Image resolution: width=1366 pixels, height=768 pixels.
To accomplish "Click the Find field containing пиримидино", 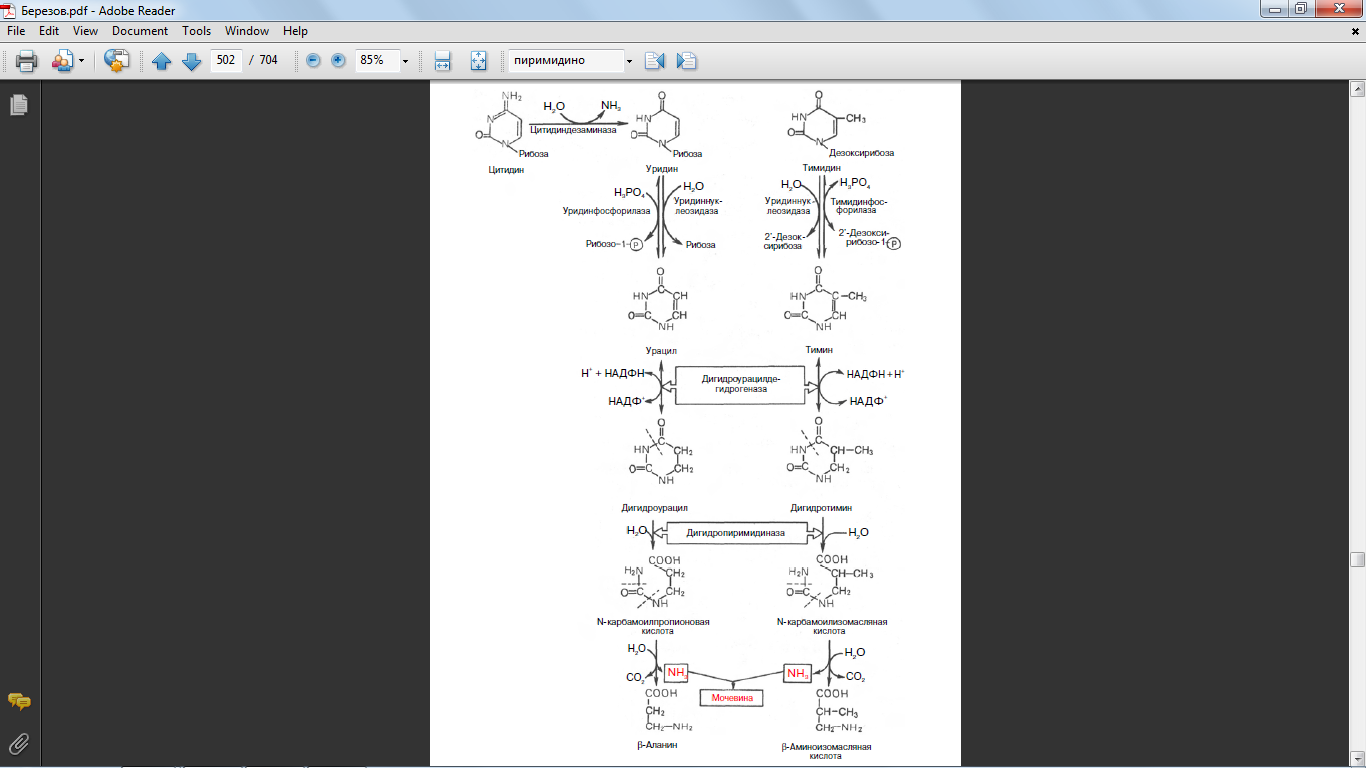I will click(565, 61).
